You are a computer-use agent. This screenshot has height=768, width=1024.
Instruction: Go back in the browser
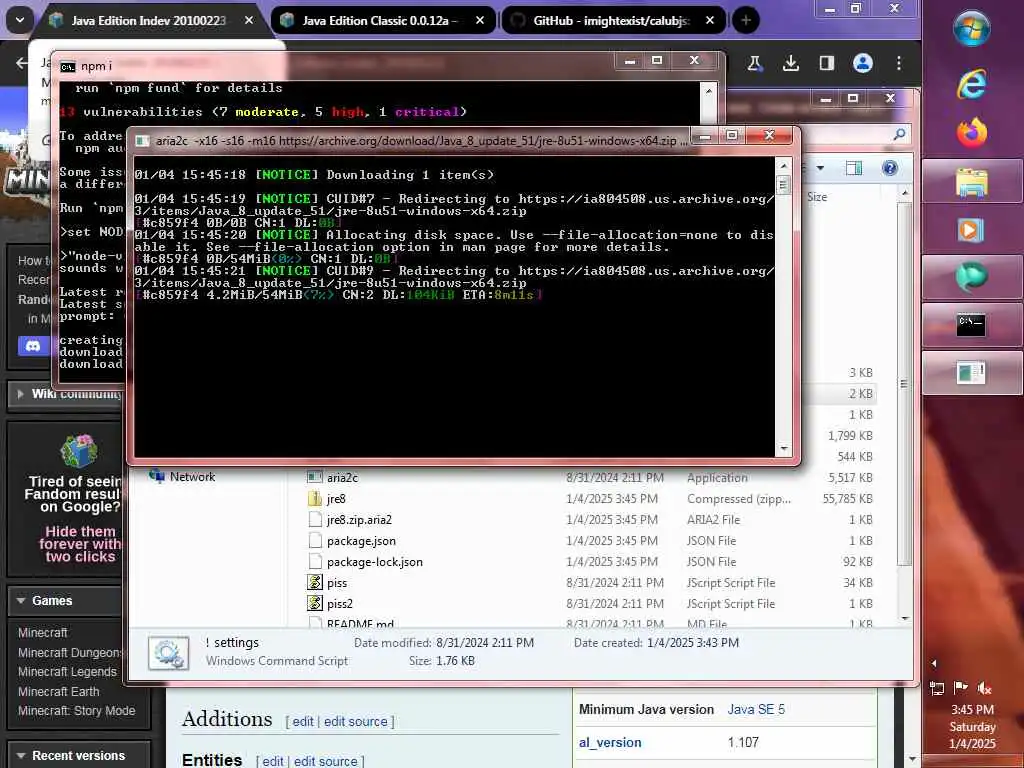[22, 63]
